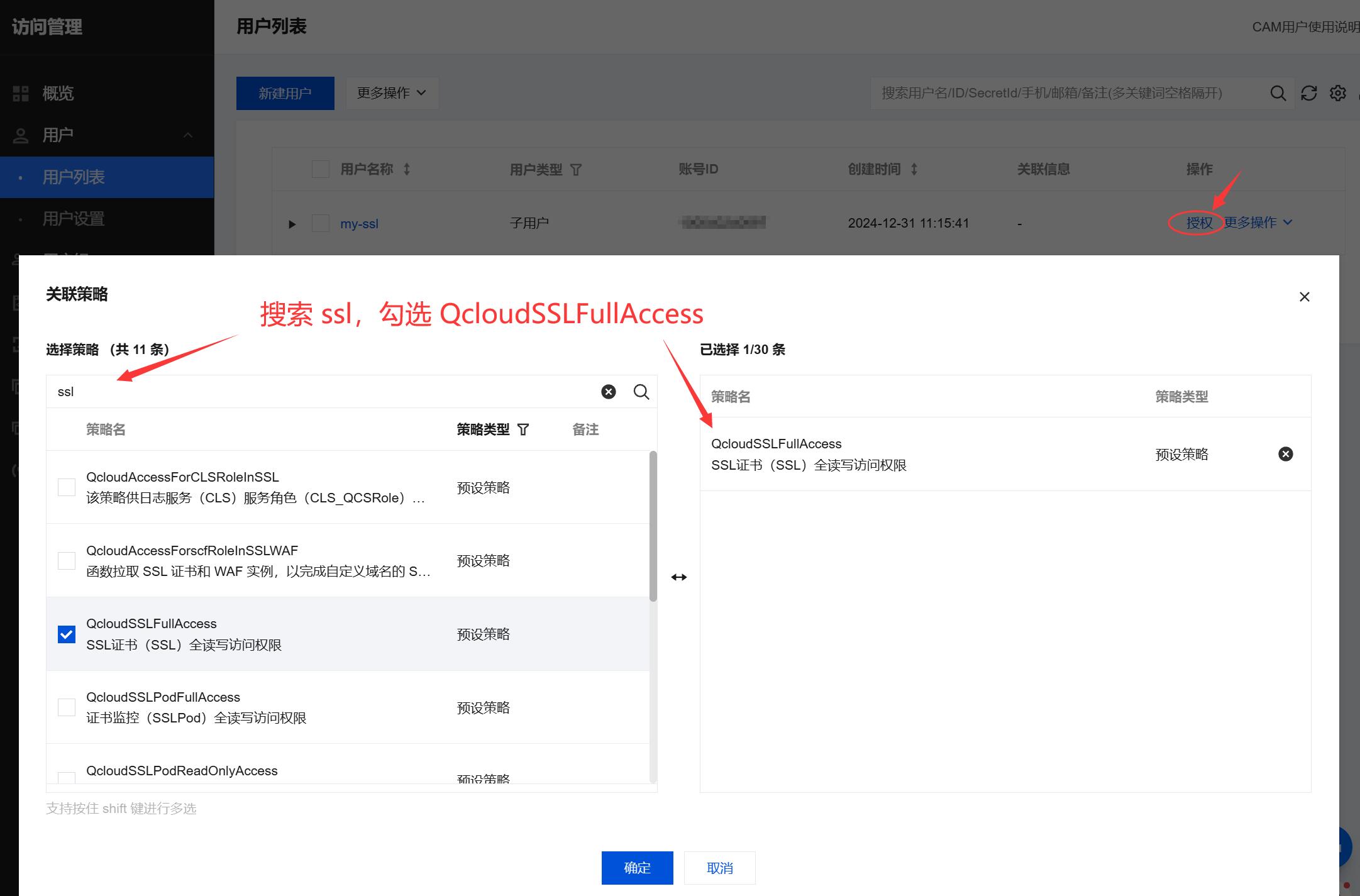This screenshot has width=1360, height=896.
Task: Collapse the 用户 sidebar section
Action: point(187,135)
